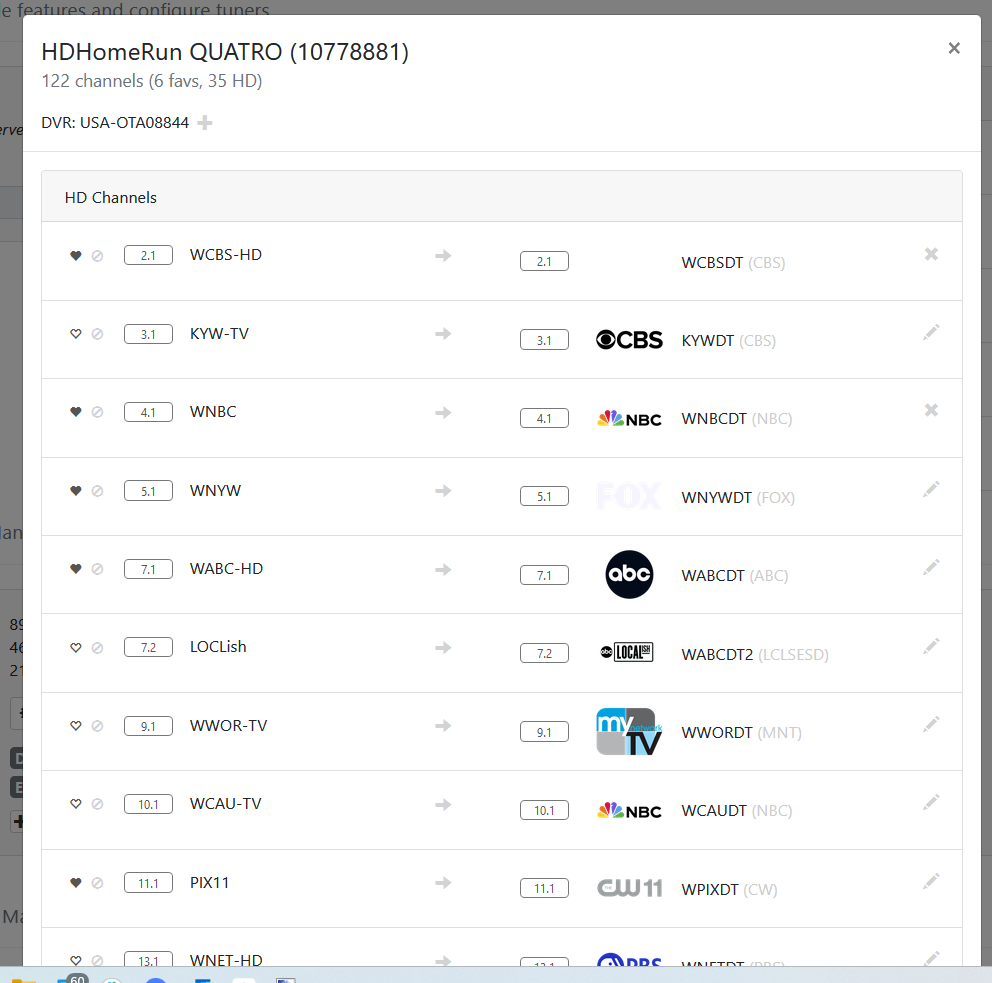Edit the WABCDT ABC mapping pencil
The height and width of the screenshot is (983, 992).
pyautogui.click(x=931, y=567)
